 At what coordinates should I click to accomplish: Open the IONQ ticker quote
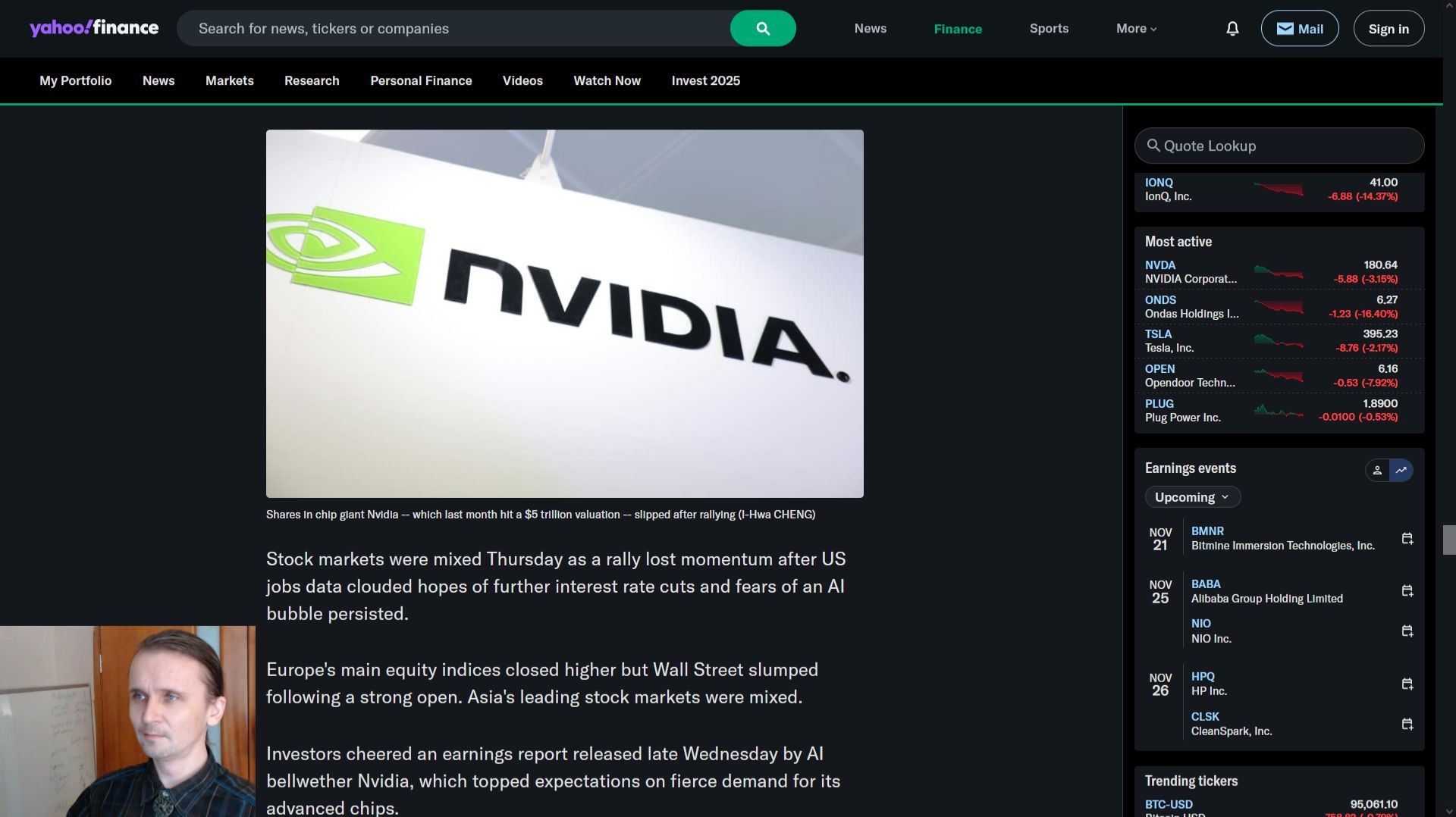tap(1159, 183)
